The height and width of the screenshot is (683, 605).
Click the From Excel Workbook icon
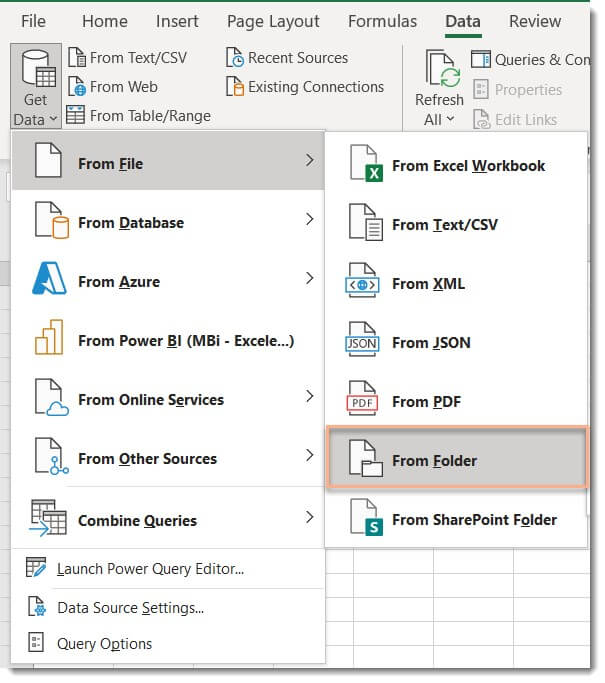coord(367,164)
